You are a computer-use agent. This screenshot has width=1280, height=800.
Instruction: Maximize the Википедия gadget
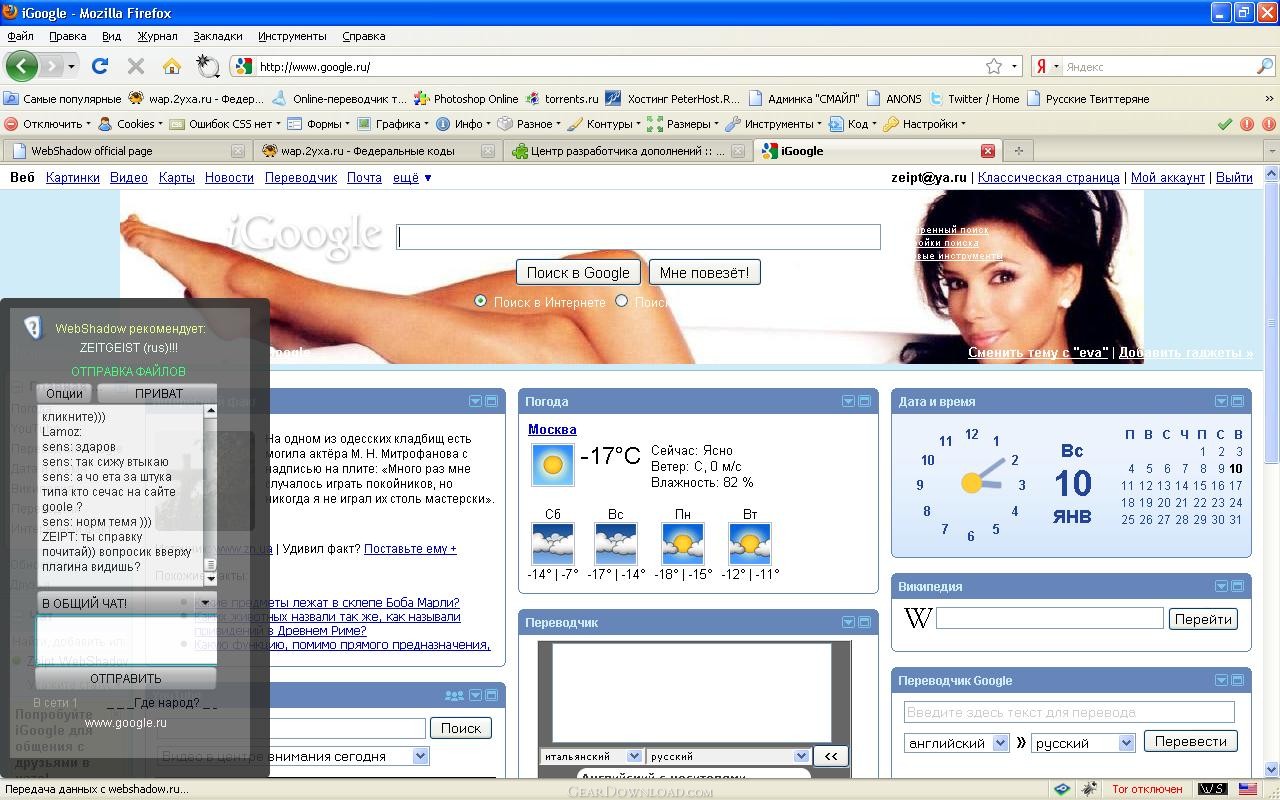tap(1237, 586)
